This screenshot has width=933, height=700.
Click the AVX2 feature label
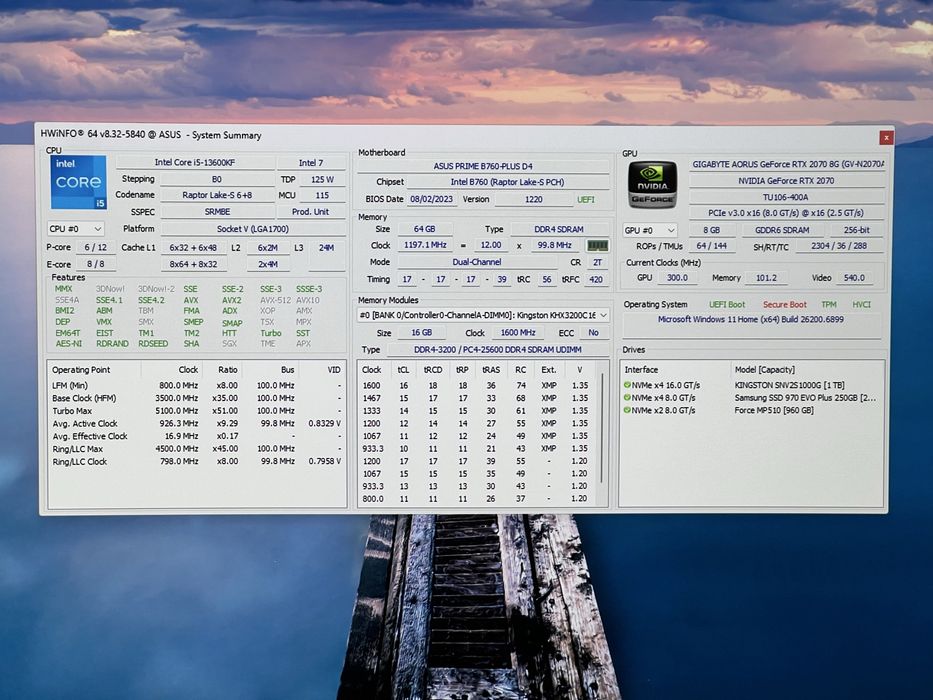pyautogui.click(x=231, y=300)
